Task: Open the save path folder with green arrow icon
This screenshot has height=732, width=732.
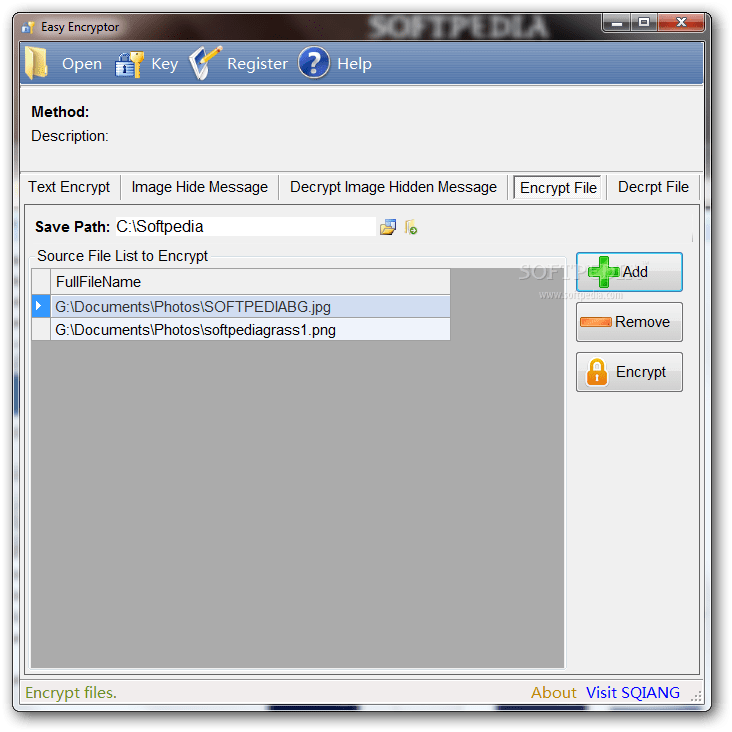Action: [411, 227]
